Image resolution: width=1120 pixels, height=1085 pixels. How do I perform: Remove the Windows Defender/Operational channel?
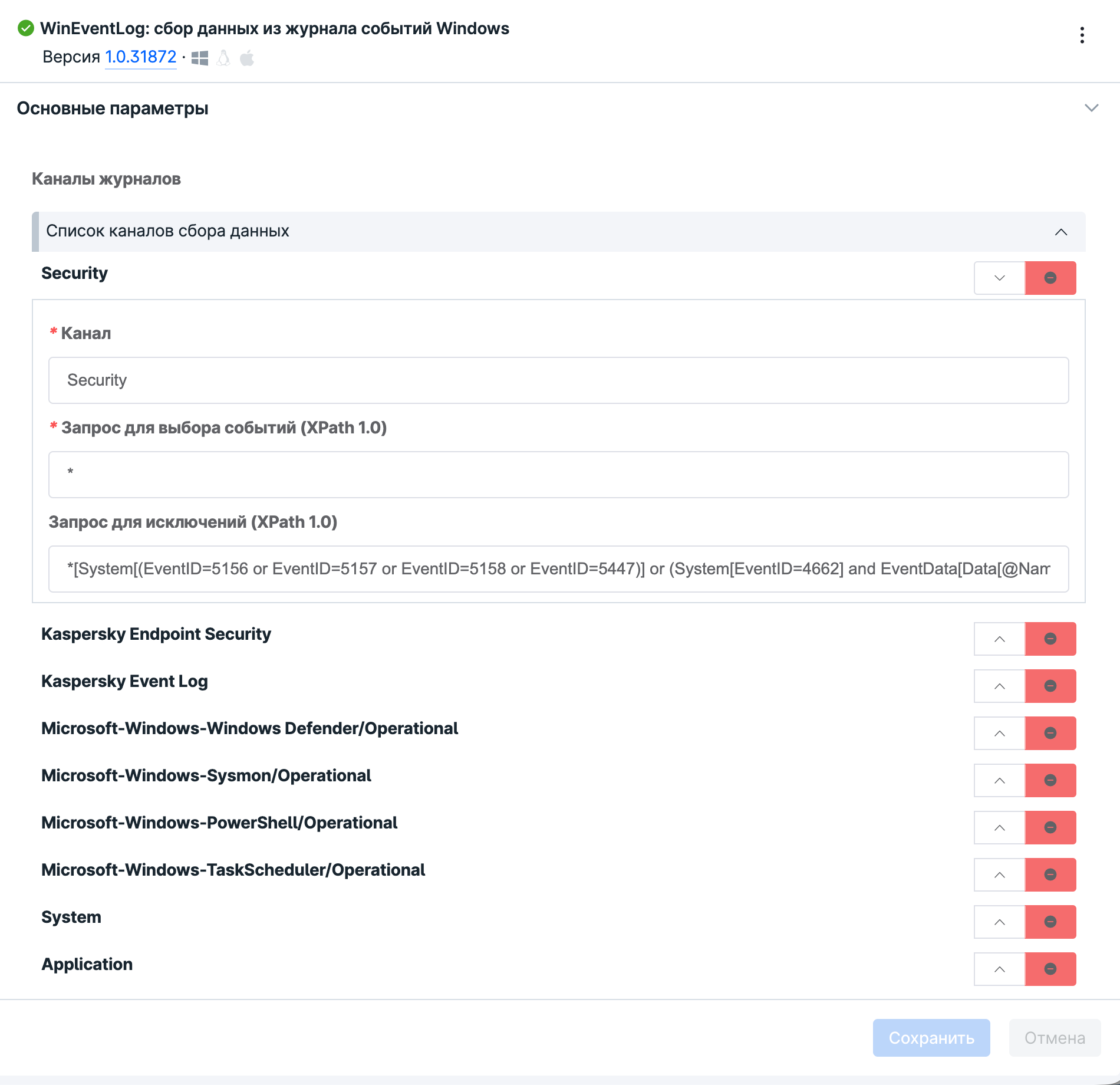point(1050,733)
